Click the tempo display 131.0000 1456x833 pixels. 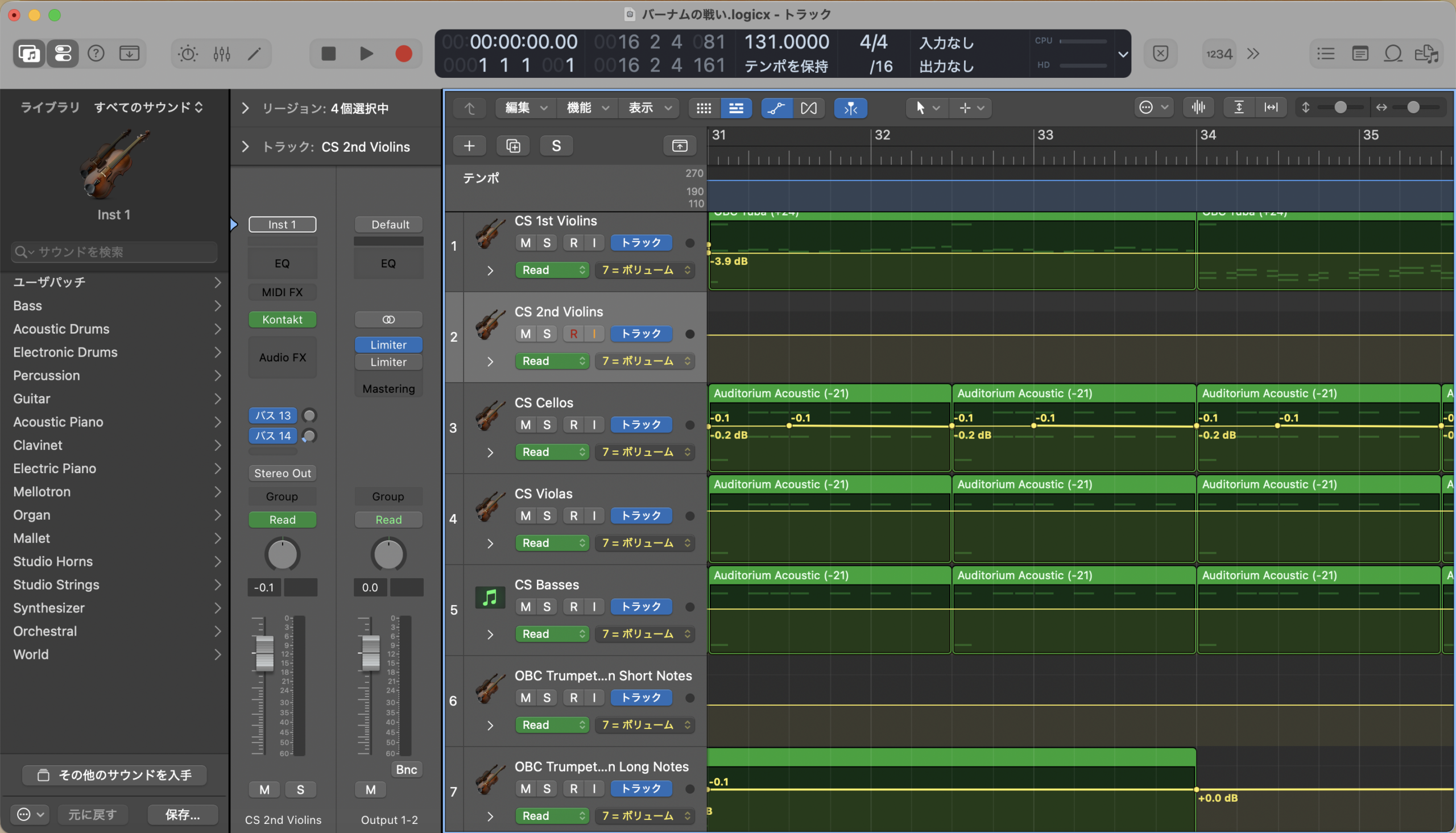coord(787,42)
